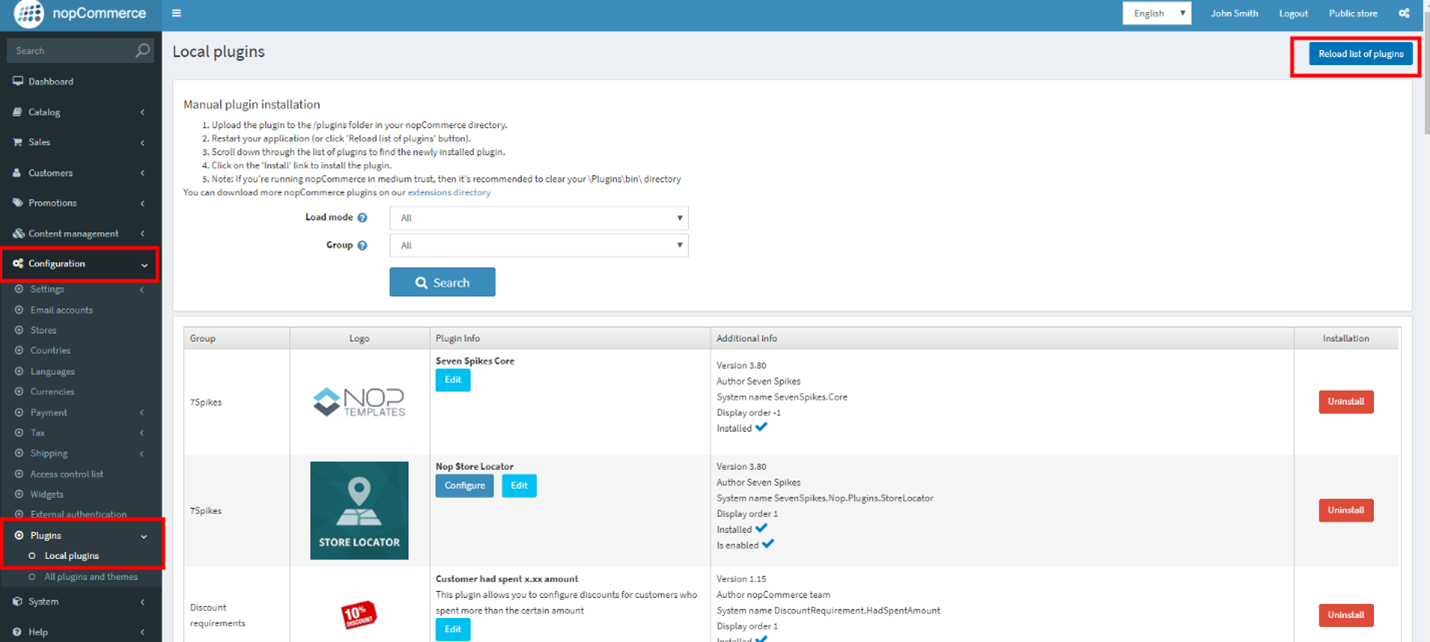The image size is (1430, 642).
Task: Open Currencies in the sidebar
Action: [x=52, y=392]
